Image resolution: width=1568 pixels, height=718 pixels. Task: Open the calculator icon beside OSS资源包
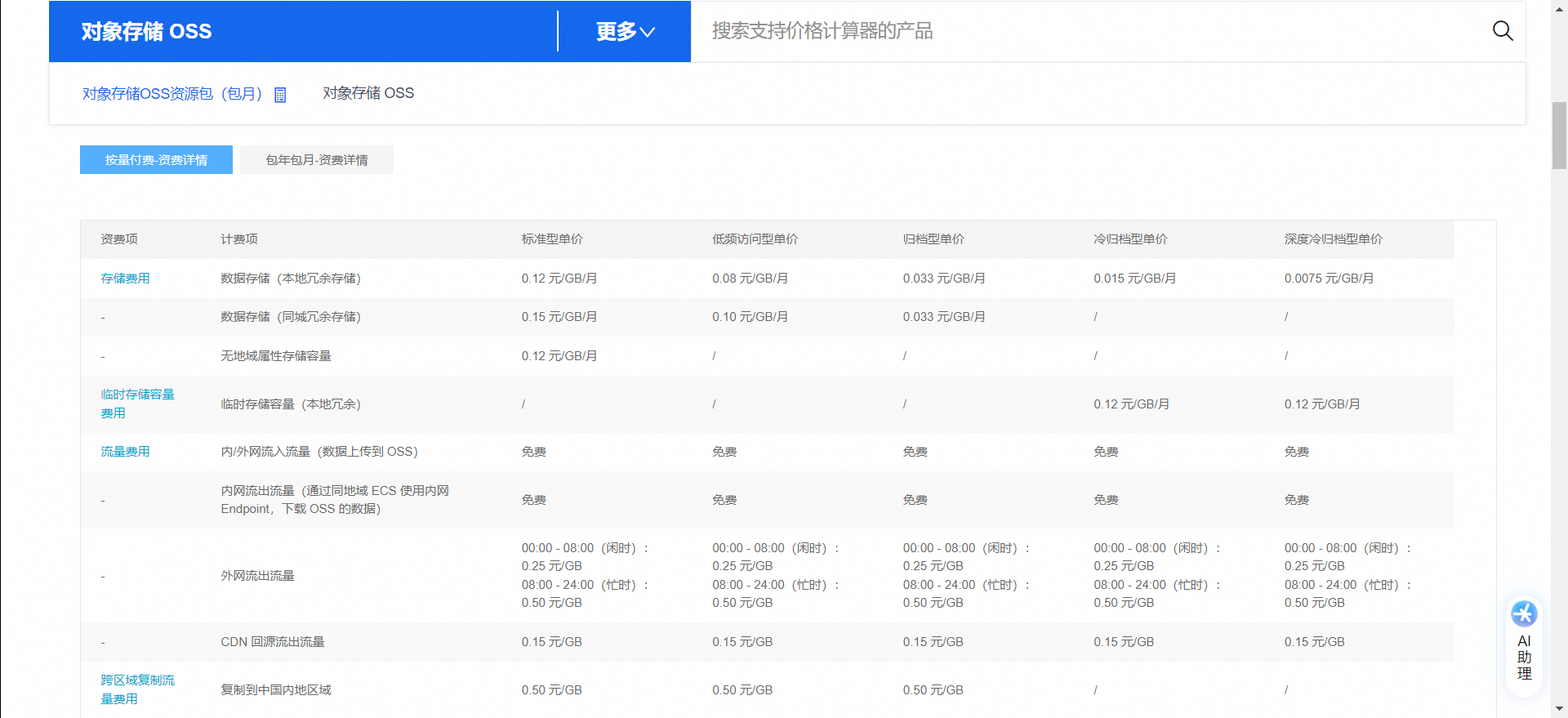(280, 95)
